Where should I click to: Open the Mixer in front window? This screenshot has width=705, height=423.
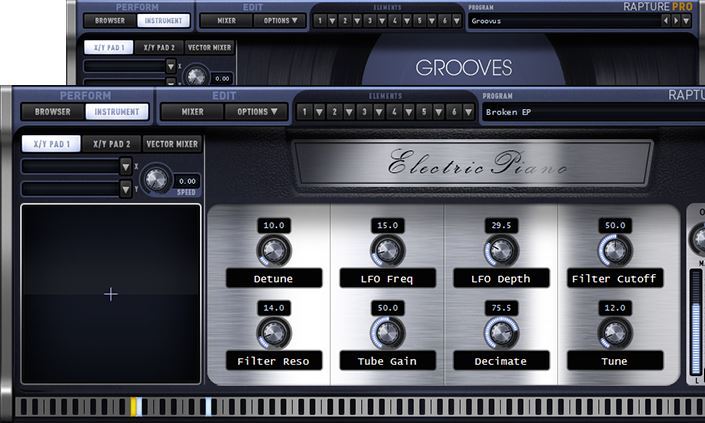pyautogui.click(x=192, y=111)
